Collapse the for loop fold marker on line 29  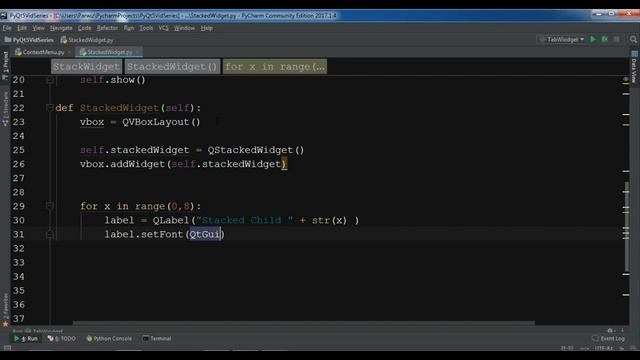point(50,206)
